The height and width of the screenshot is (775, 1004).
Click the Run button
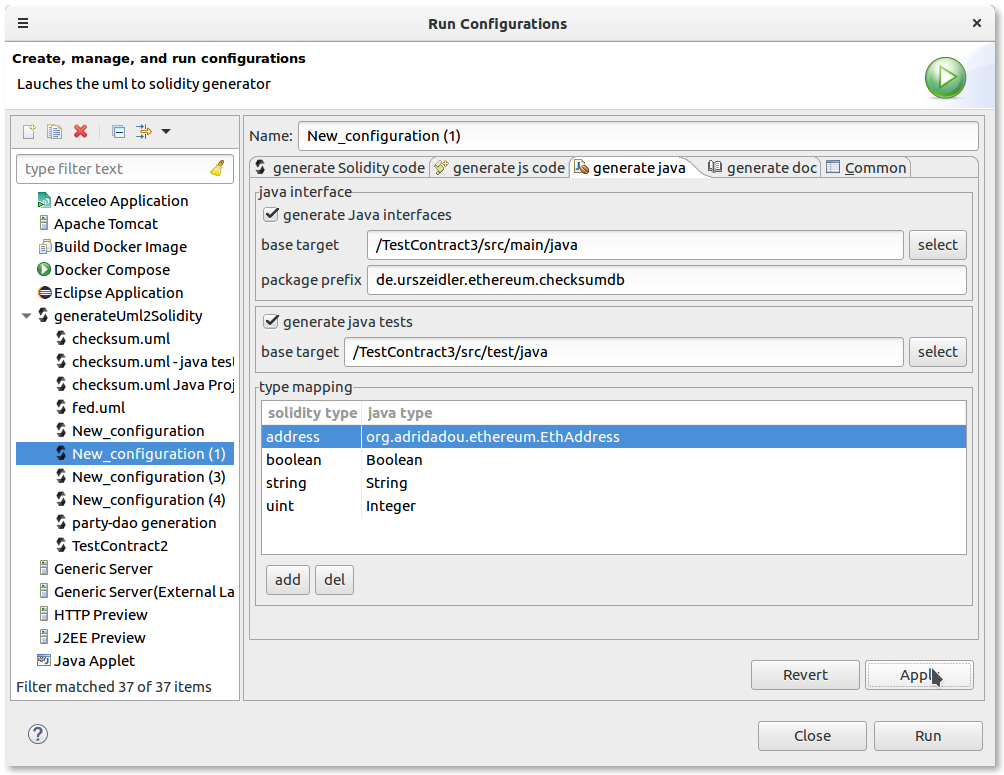pos(928,736)
